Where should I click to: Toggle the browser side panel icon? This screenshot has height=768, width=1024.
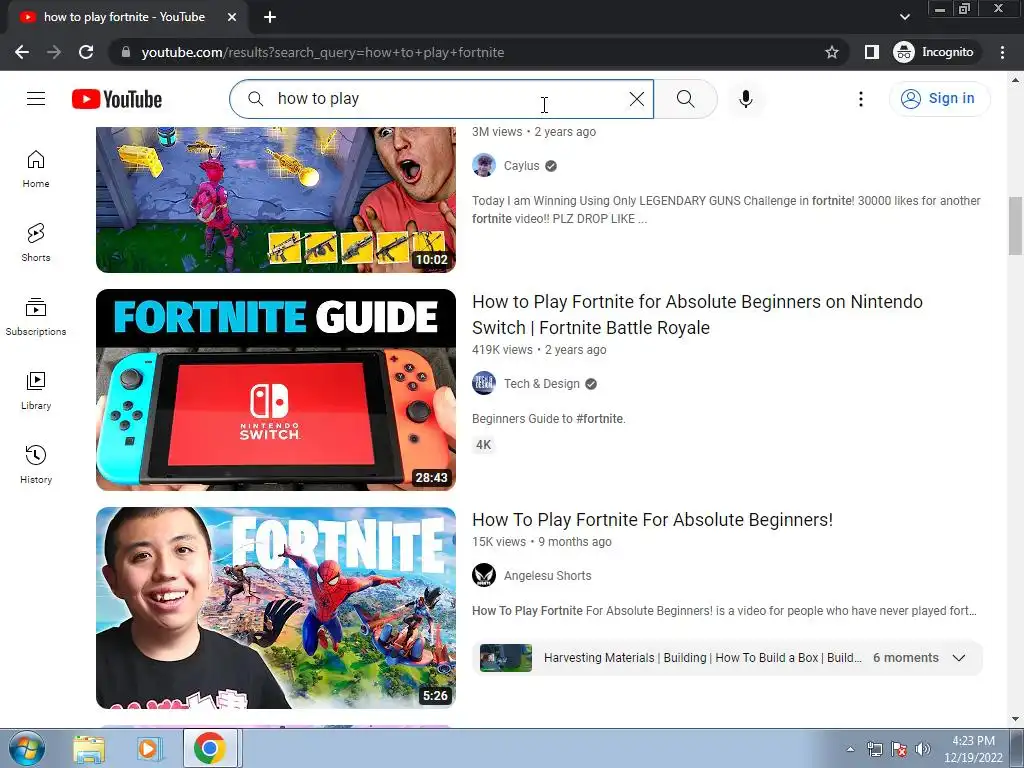871,52
